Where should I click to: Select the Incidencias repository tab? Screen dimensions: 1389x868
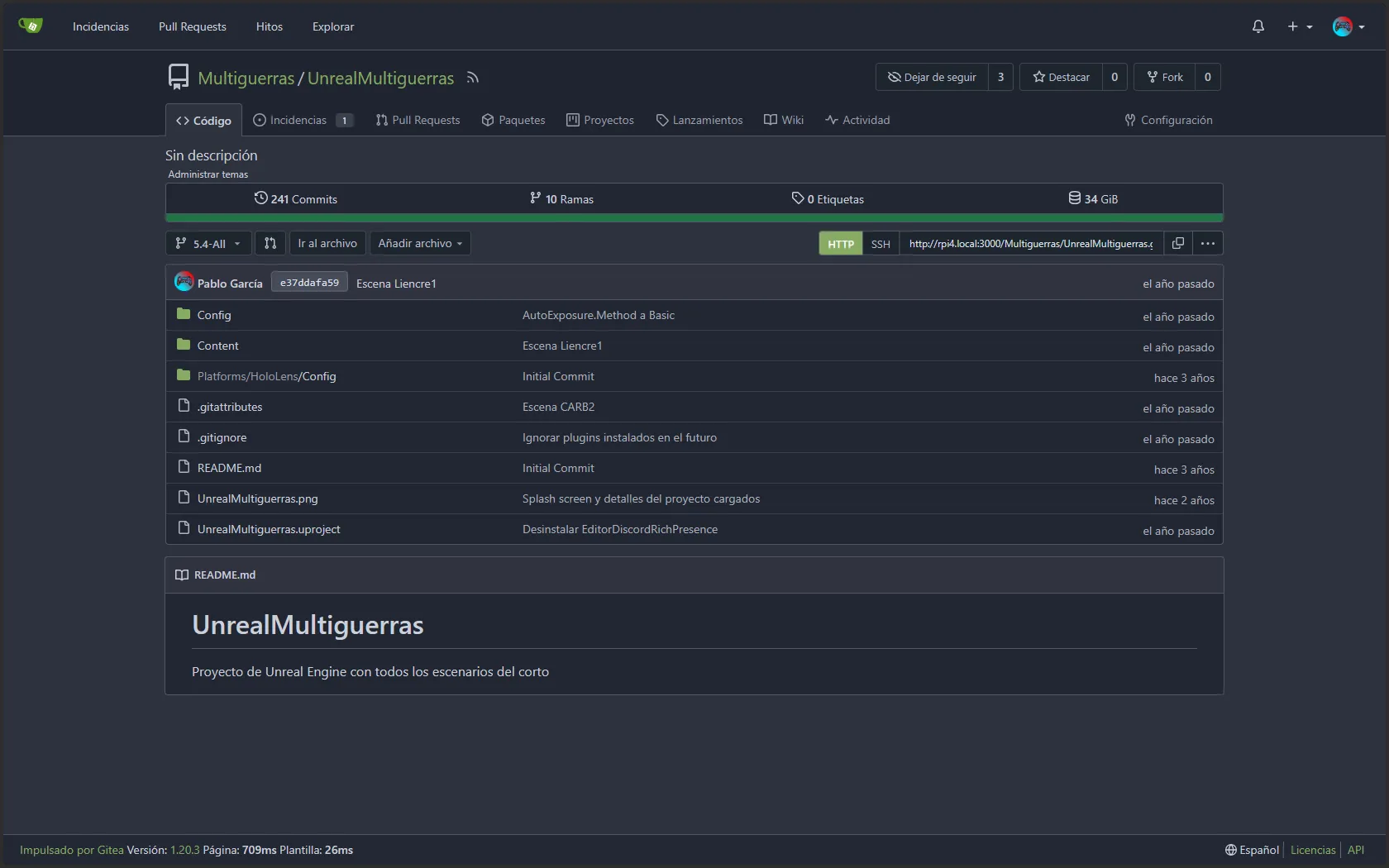coord(303,120)
